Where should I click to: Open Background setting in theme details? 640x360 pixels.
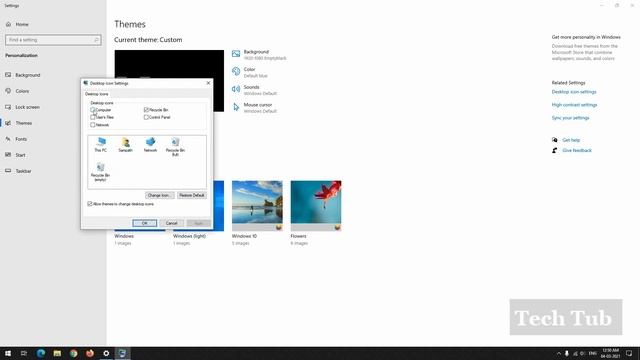pyautogui.click(x=265, y=55)
